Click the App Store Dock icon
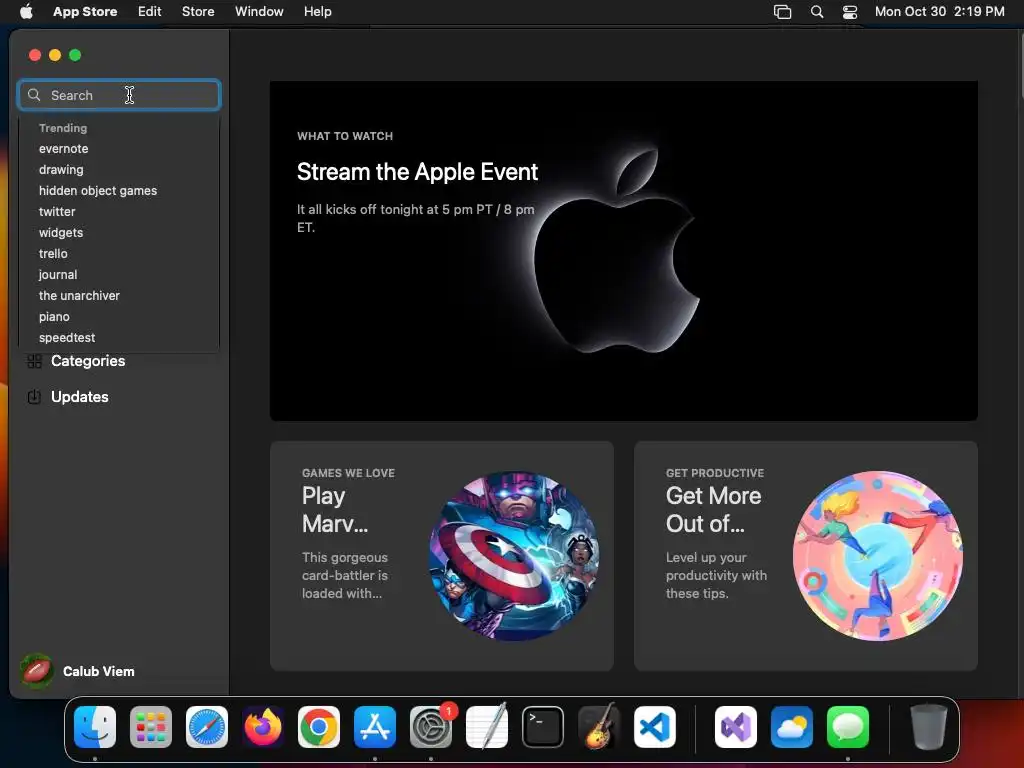 tap(375, 727)
